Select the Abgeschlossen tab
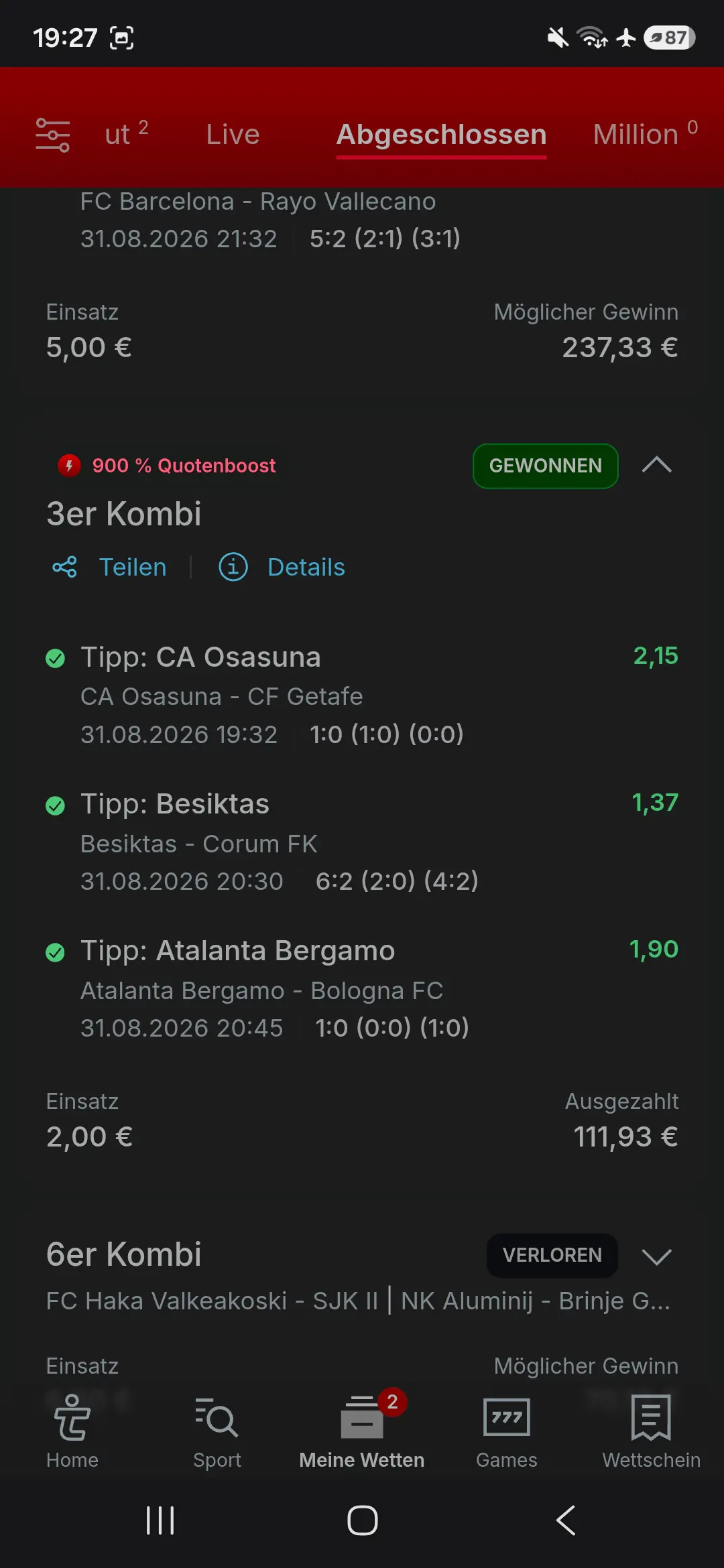Screen dimensions: 724x1568 pyautogui.click(x=441, y=135)
